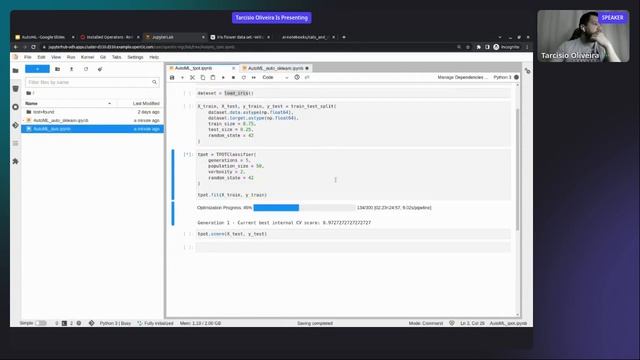Click the tpot.score(X_test, y_test) cell
This screenshot has width=640, height=360.
[x=353, y=234]
